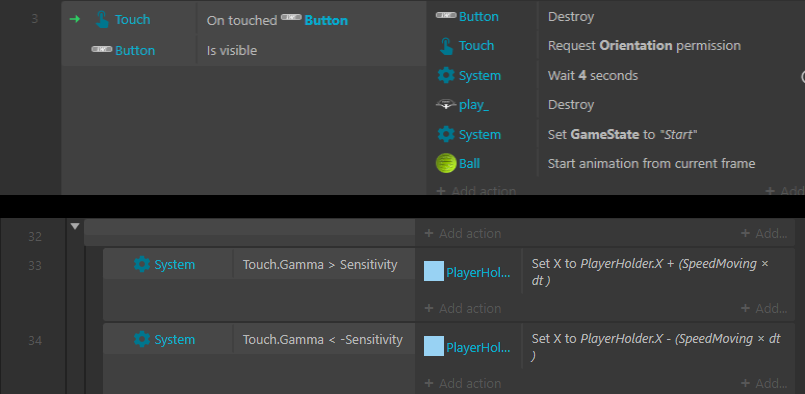The width and height of the screenshot is (805, 394).
Task: Select the System gear beside Wait 4 seconds
Action: (446, 76)
